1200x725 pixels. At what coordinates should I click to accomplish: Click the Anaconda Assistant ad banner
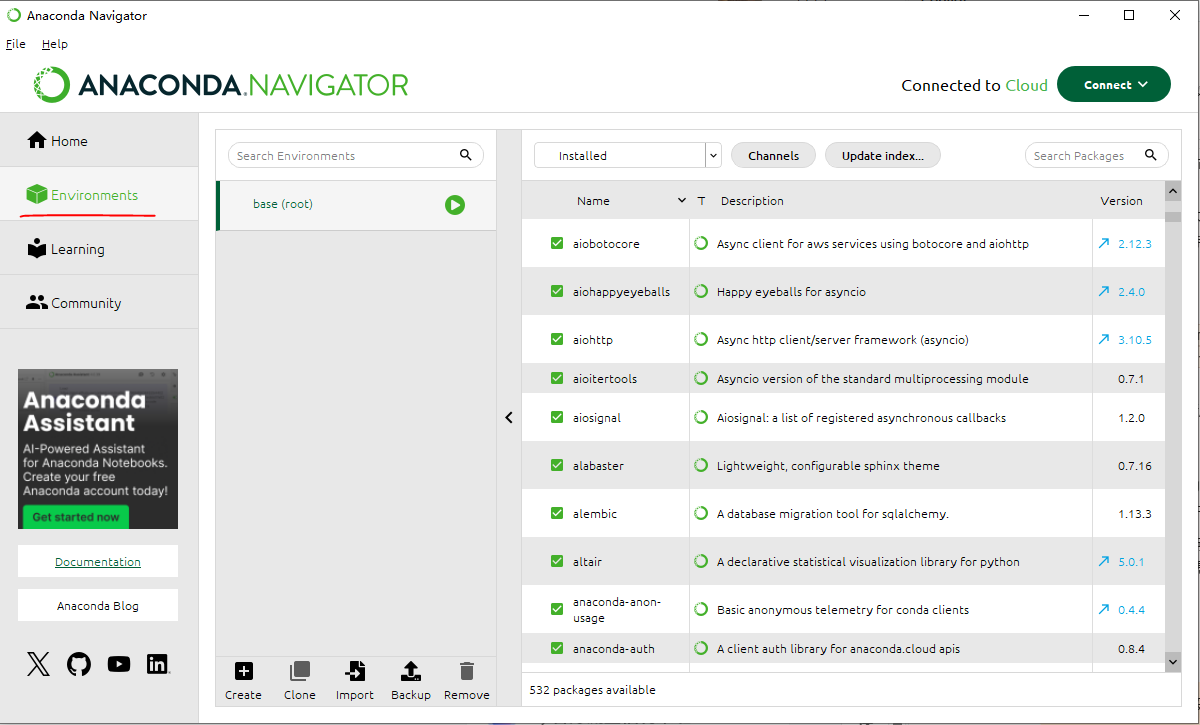(x=98, y=449)
